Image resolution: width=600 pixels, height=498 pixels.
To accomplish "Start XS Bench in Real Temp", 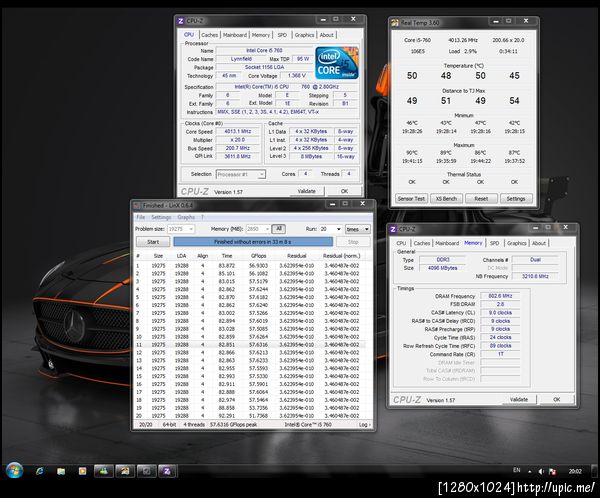I will pyautogui.click(x=446, y=199).
